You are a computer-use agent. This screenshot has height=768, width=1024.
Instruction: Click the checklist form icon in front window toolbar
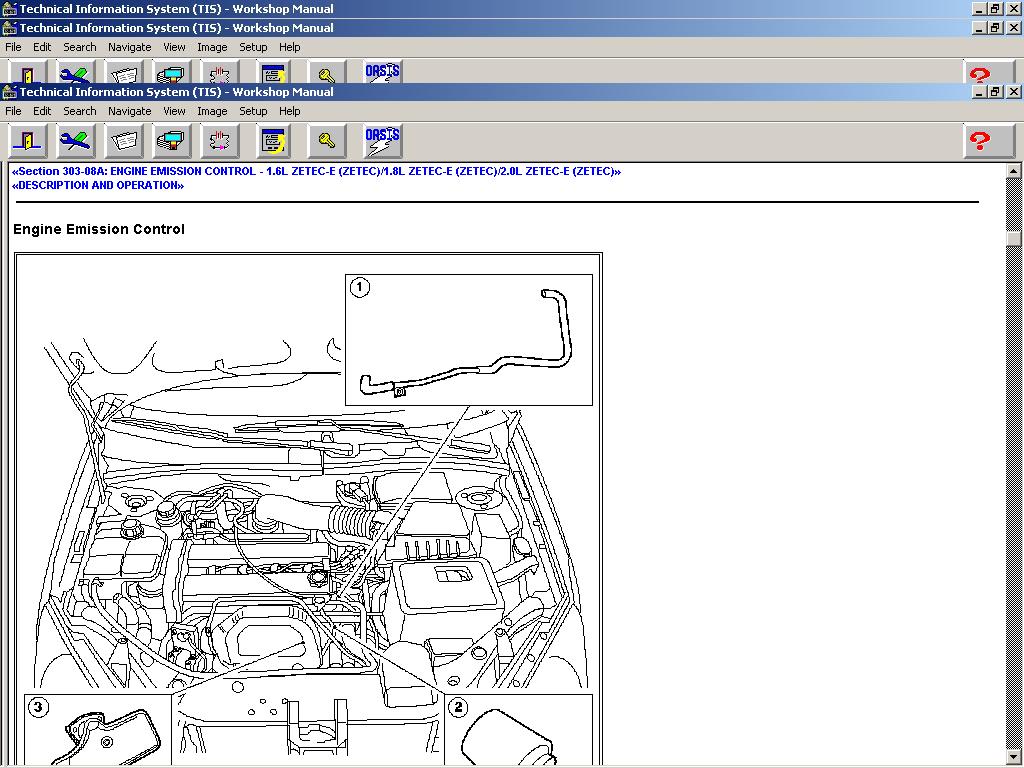[x=274, y=141]
